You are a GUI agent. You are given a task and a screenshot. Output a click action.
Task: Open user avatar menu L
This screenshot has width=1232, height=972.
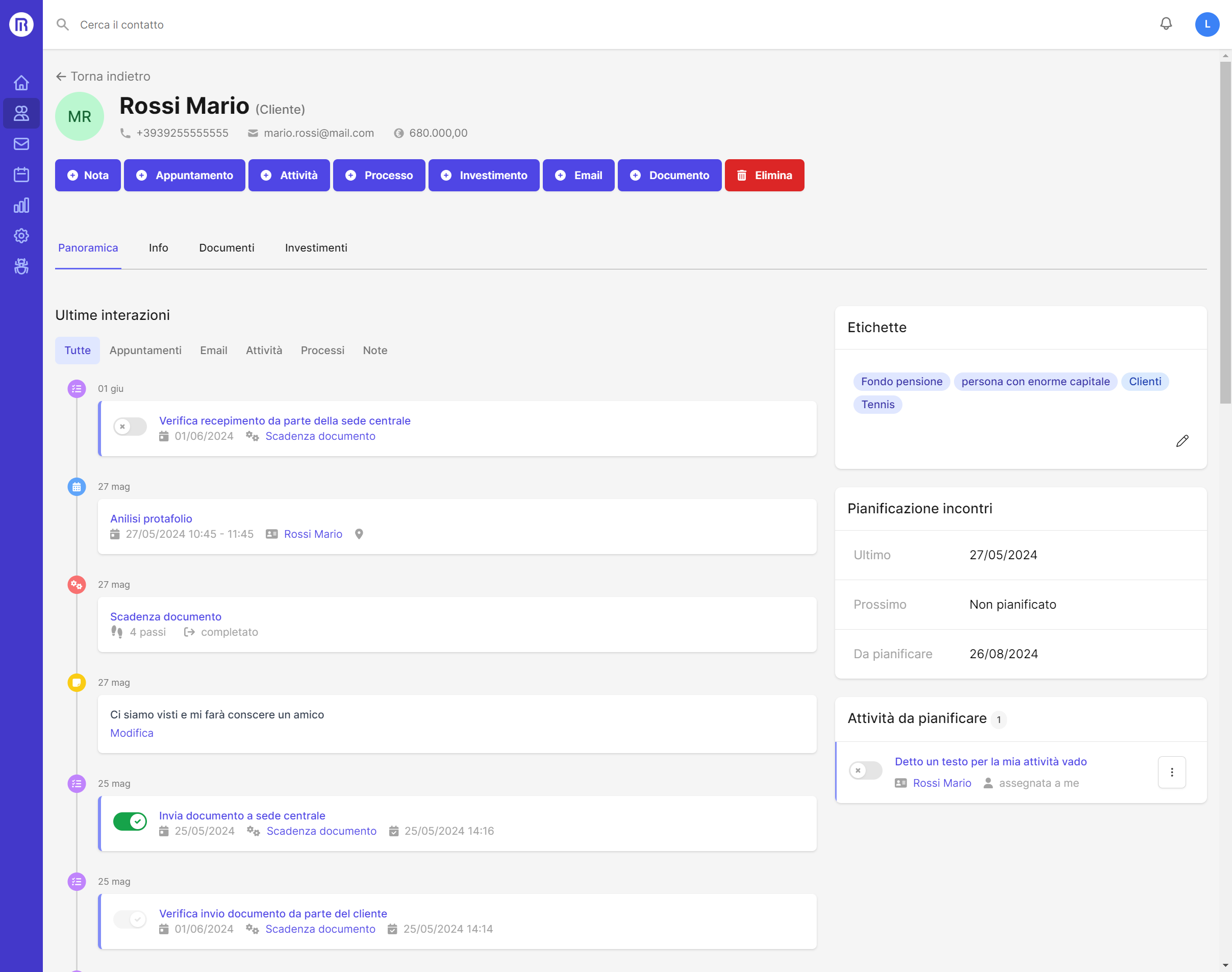click(1207, 24)
